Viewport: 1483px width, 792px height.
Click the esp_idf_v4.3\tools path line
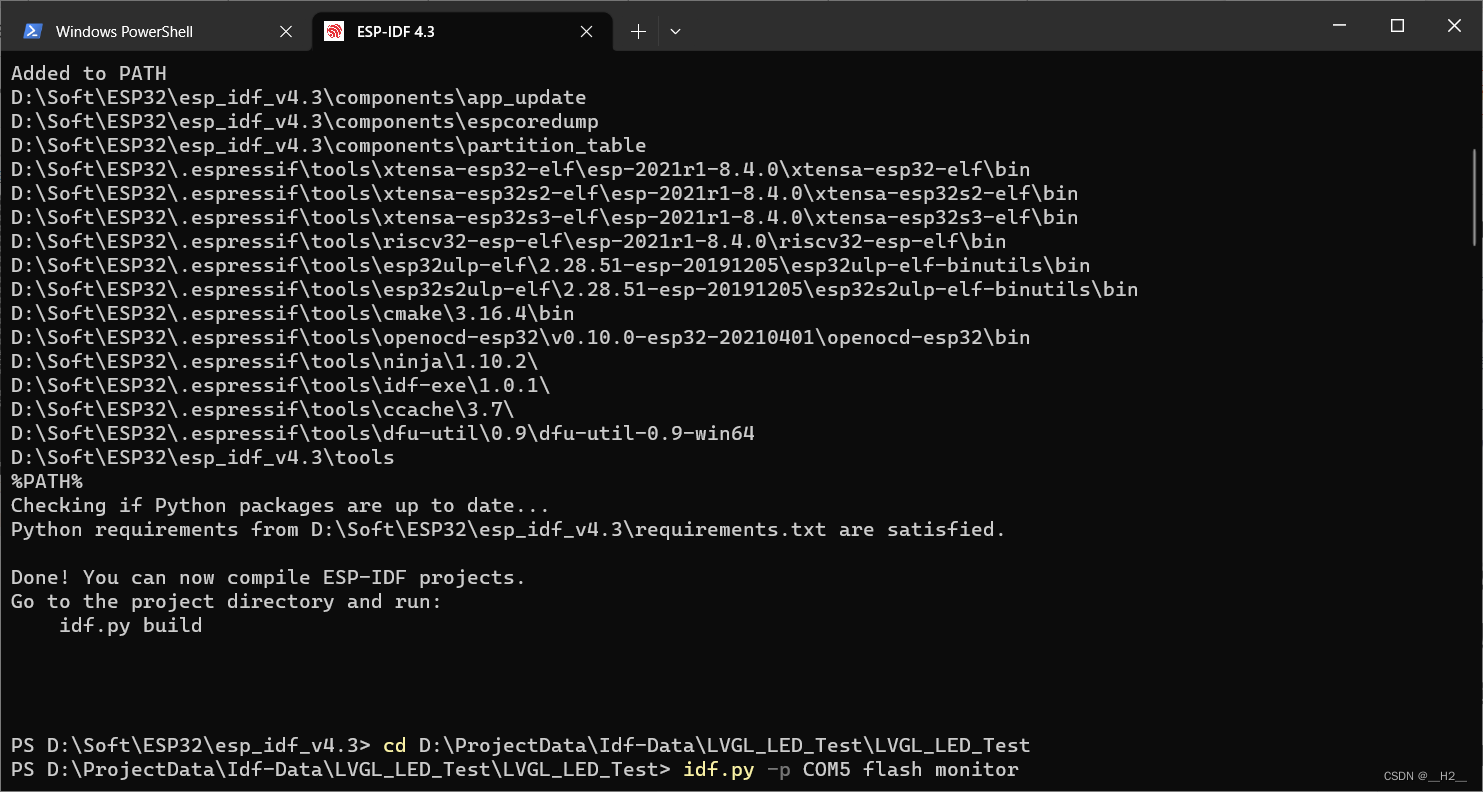(x=203, y=457)
